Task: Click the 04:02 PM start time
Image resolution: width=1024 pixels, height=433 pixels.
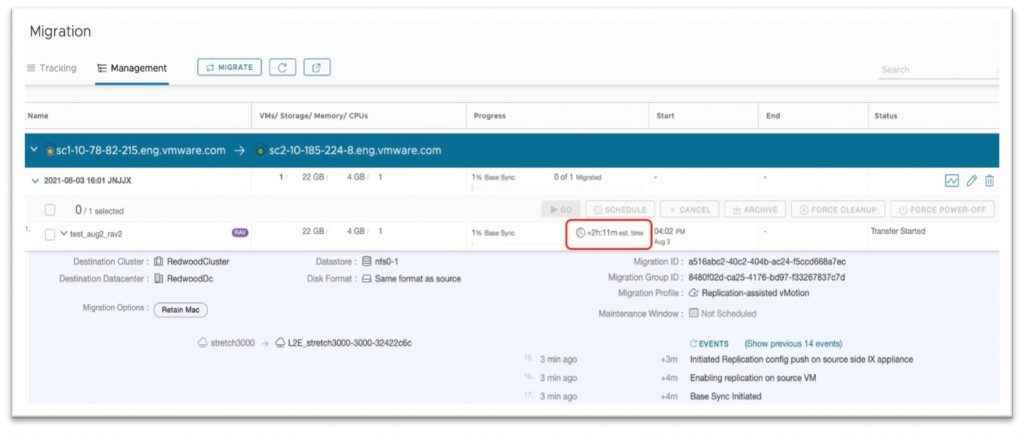Action: pyautogui.click(x=671, y=231)
